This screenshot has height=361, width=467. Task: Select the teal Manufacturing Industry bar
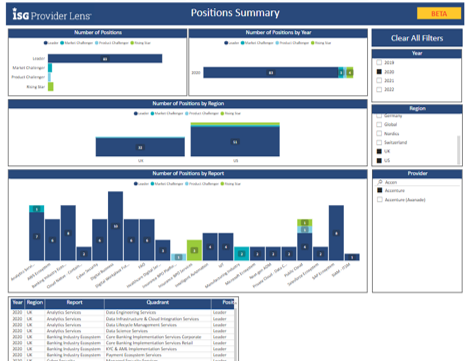(242, 254)
